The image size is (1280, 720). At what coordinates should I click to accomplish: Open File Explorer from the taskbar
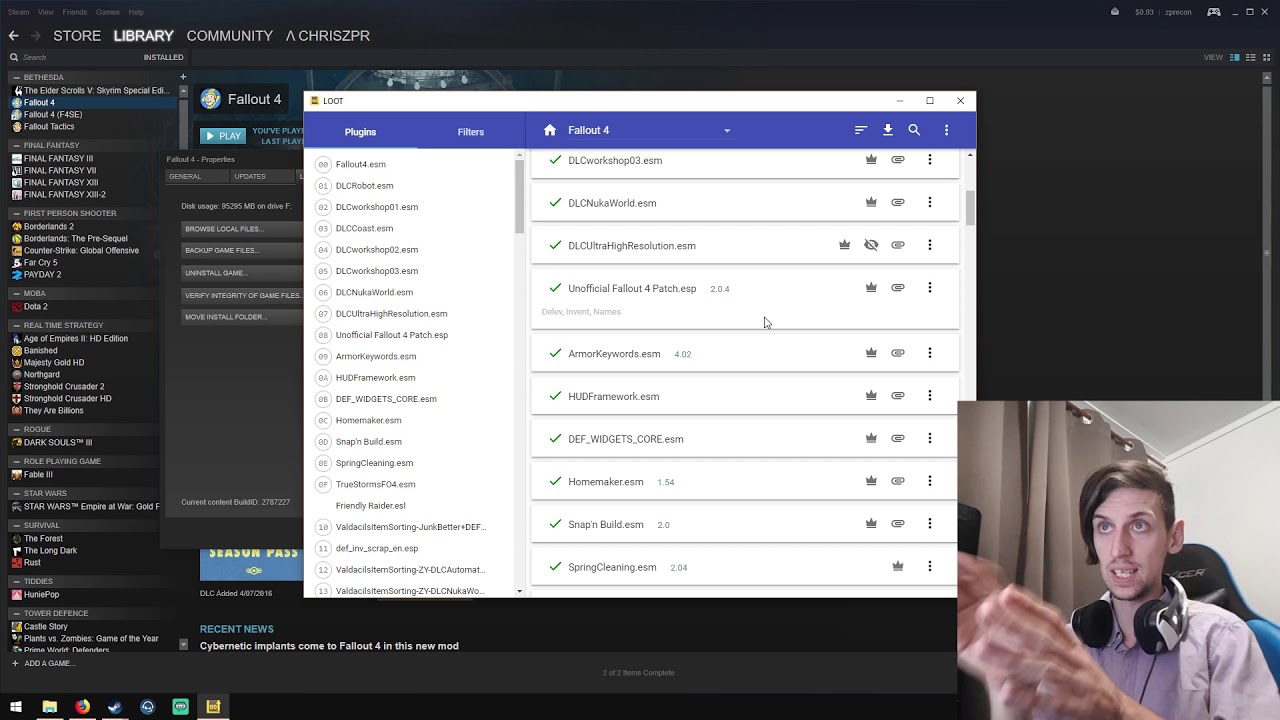point(49,707)
